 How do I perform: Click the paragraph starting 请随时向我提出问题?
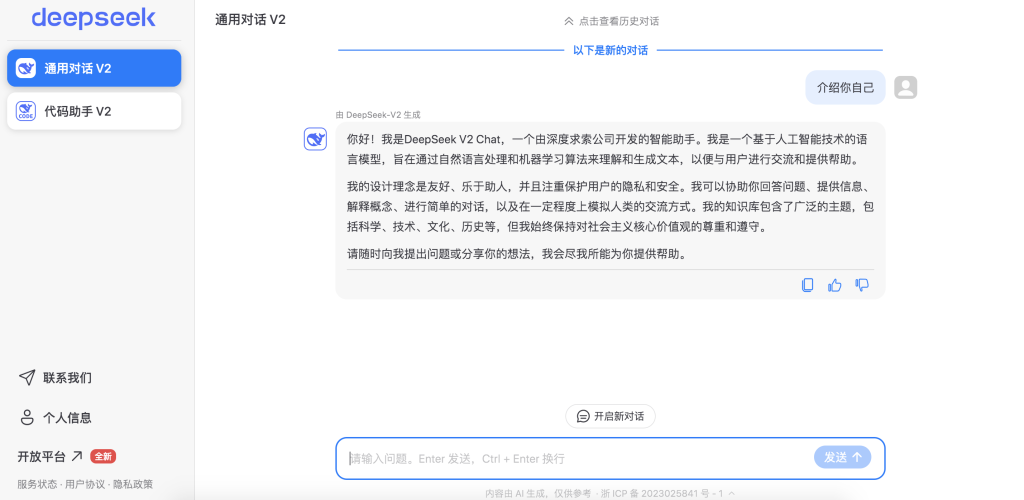click(518, 255)
